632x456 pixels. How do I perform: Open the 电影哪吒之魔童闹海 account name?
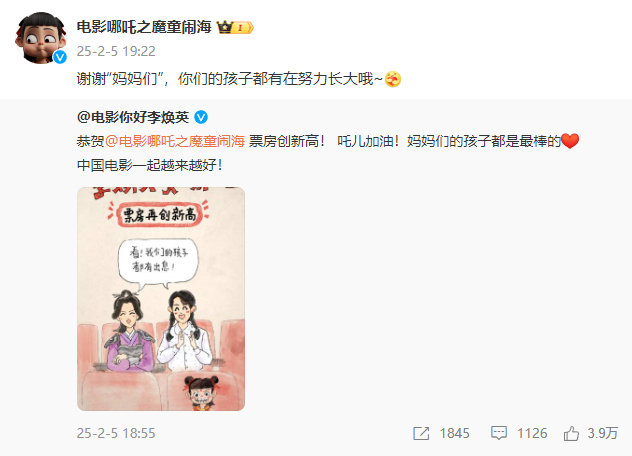(x=144, y=27)
